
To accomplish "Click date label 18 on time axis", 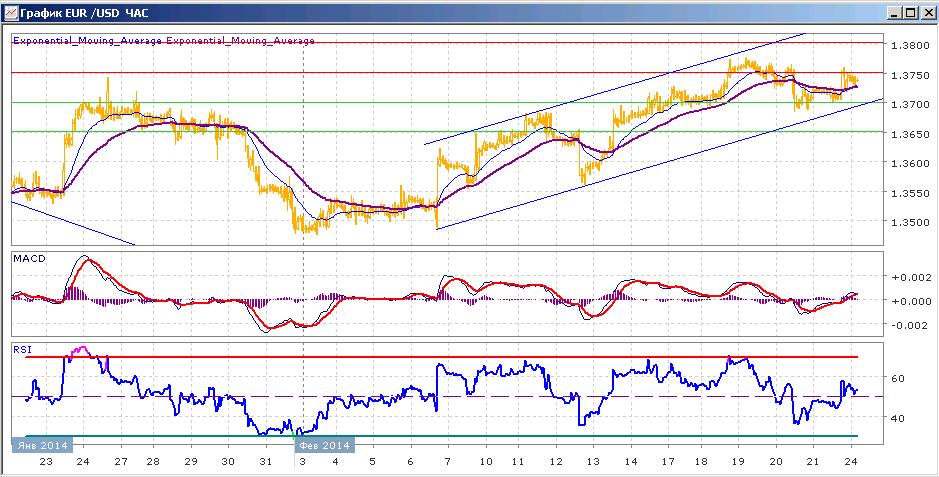I will click(701, 461).
